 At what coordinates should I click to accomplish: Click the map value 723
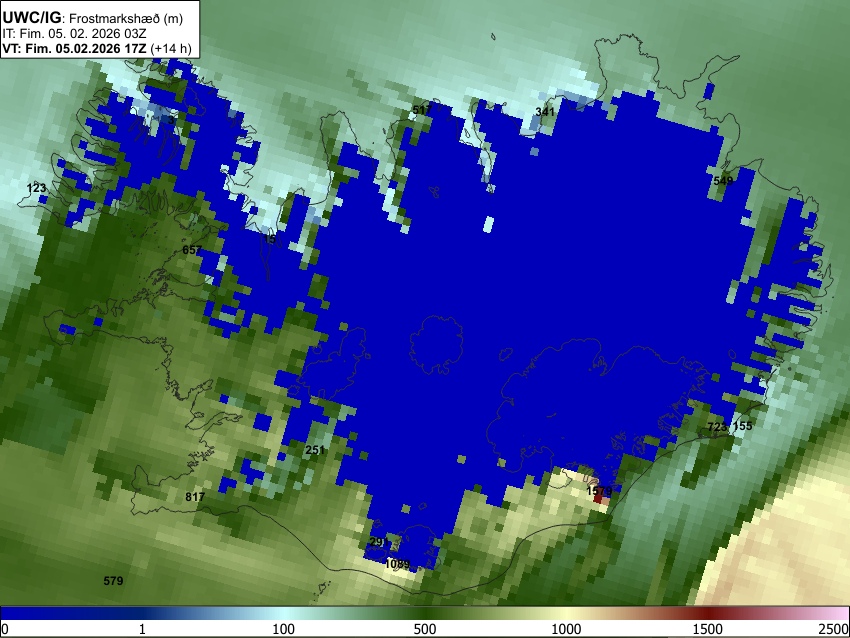click(x=717, y=427)
